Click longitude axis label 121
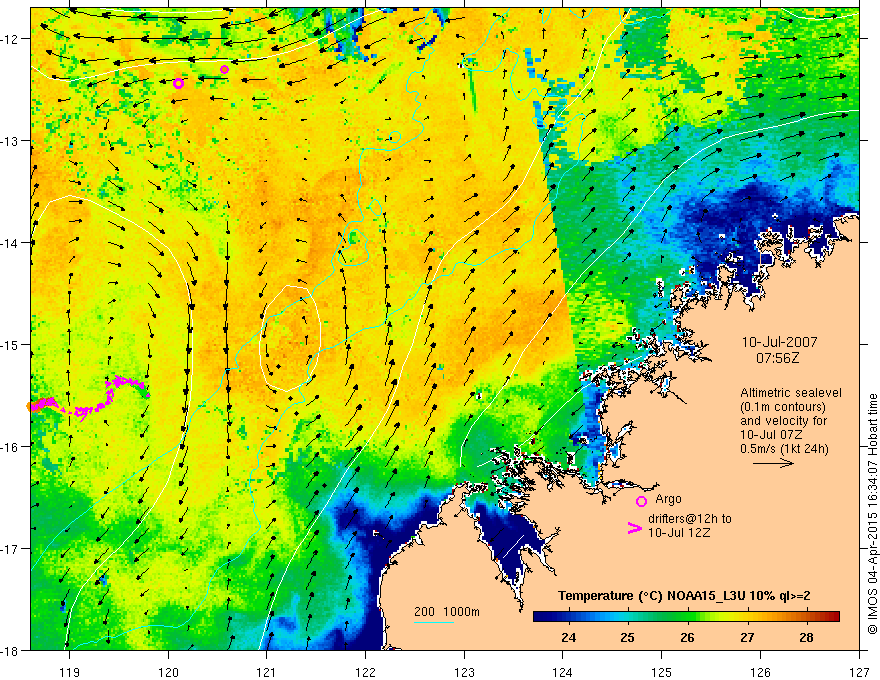This screenshot has height=680, width=880. point(267,672)
